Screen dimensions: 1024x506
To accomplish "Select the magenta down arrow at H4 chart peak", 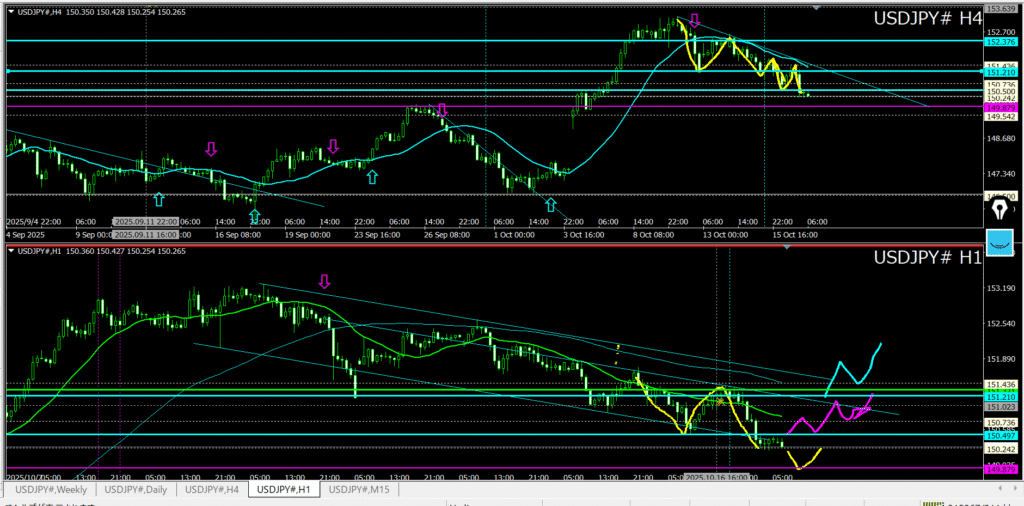I will point(694,20).
